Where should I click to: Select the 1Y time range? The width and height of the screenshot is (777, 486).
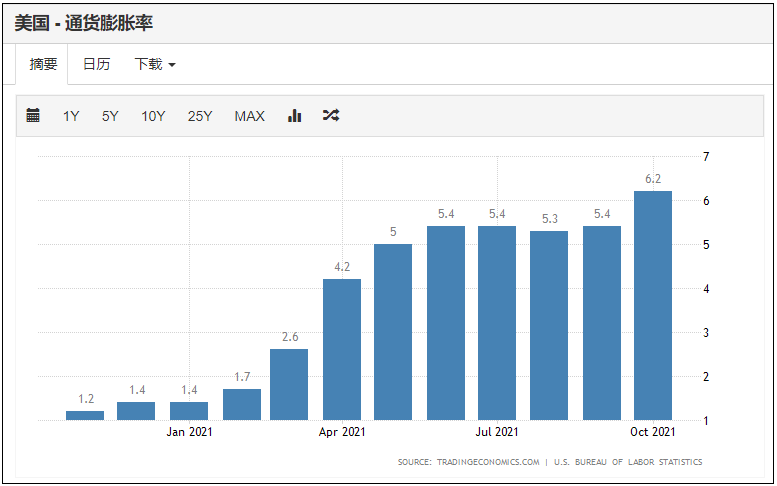point(71,116)
